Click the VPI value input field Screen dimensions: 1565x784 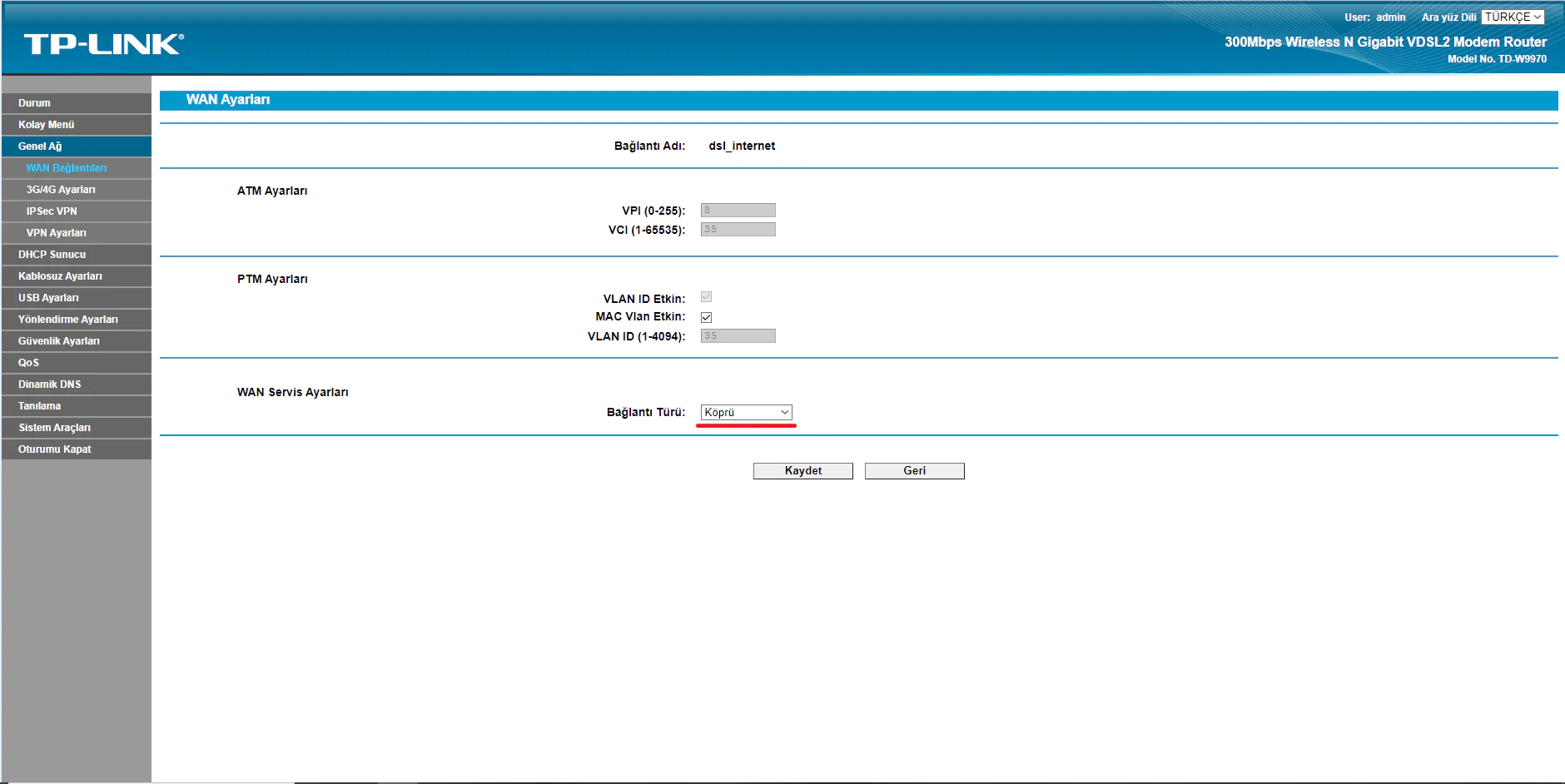[x=736, y=210]
